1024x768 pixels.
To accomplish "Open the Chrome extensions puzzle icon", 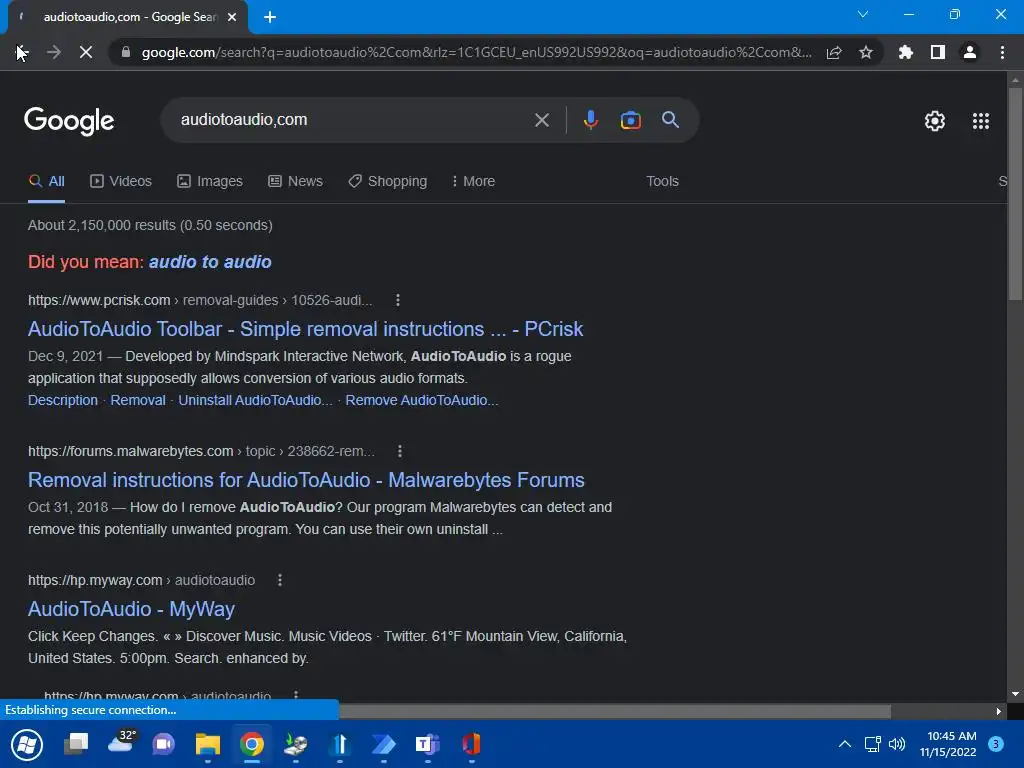I will tap(906, 52).
